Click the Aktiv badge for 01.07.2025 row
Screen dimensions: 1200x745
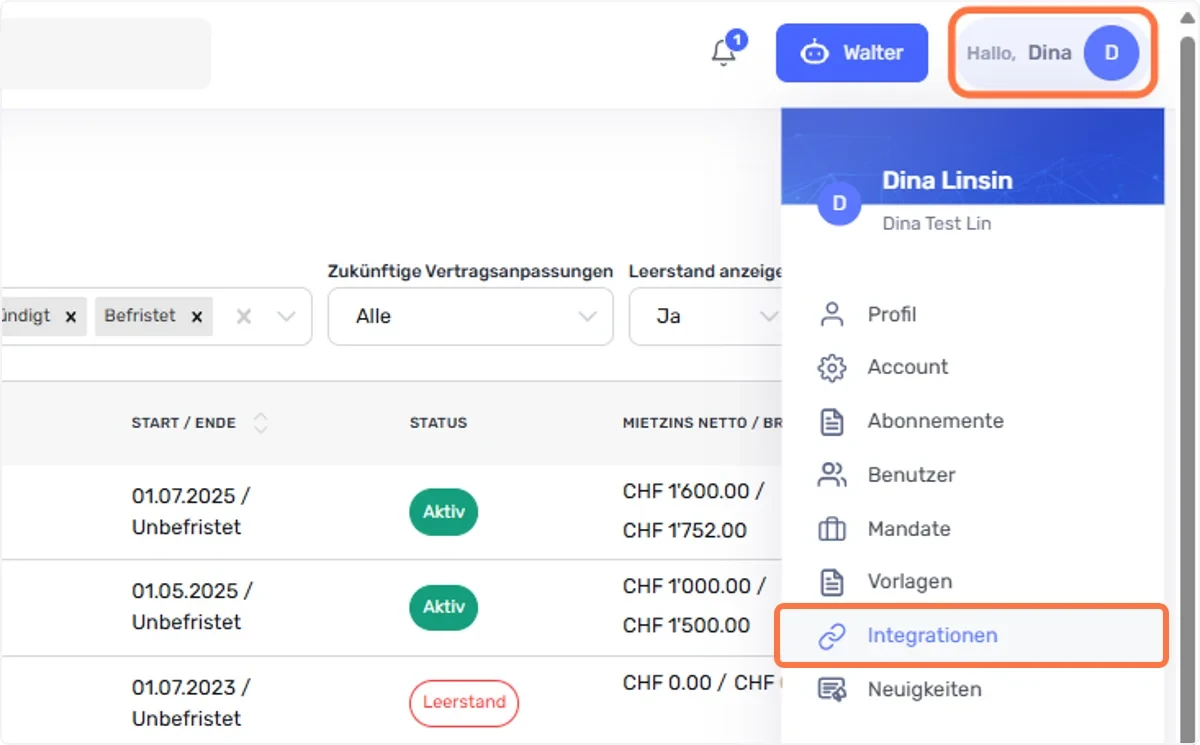tap(443, 511)
